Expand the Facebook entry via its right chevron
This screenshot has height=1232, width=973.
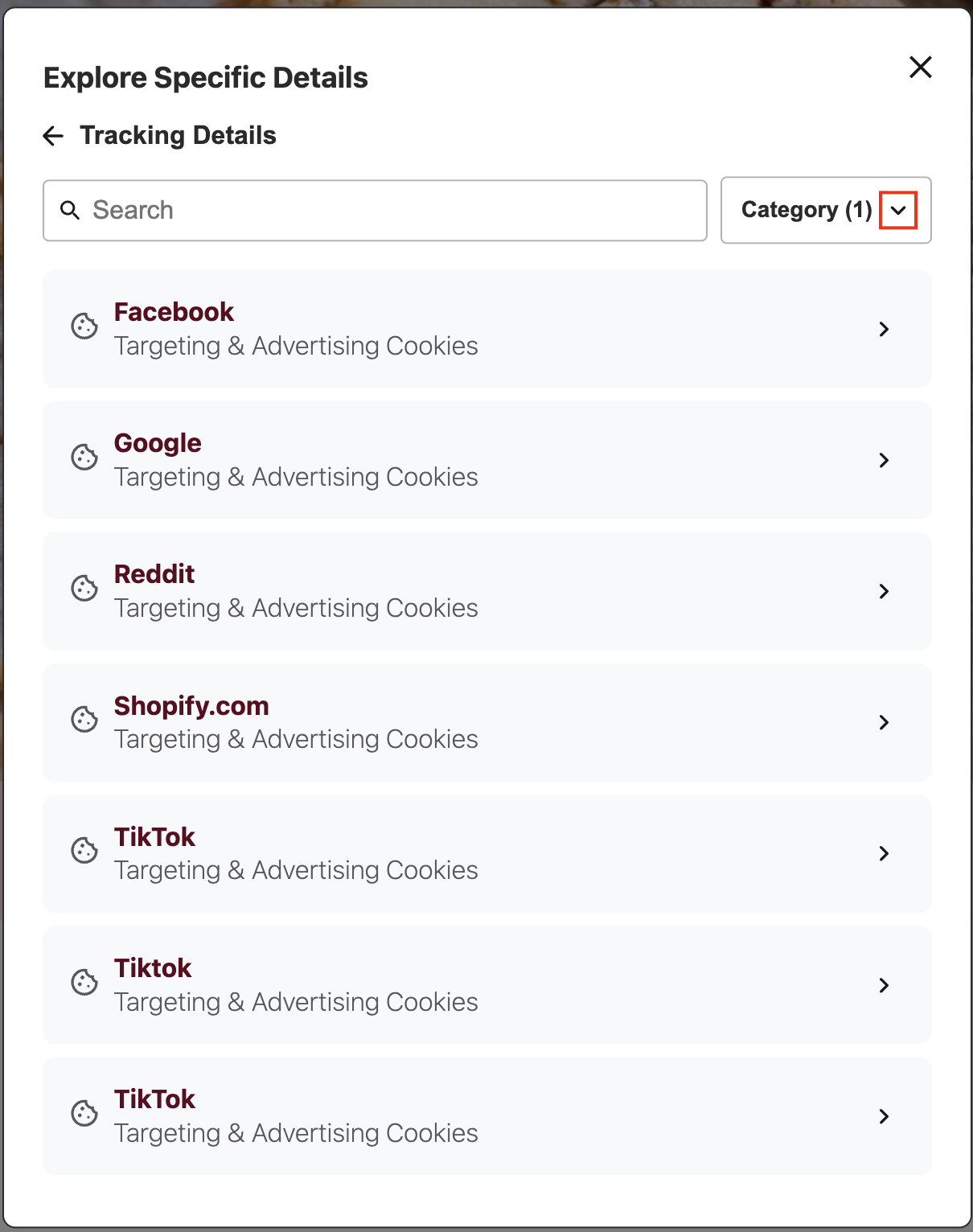tap(885, 329)
